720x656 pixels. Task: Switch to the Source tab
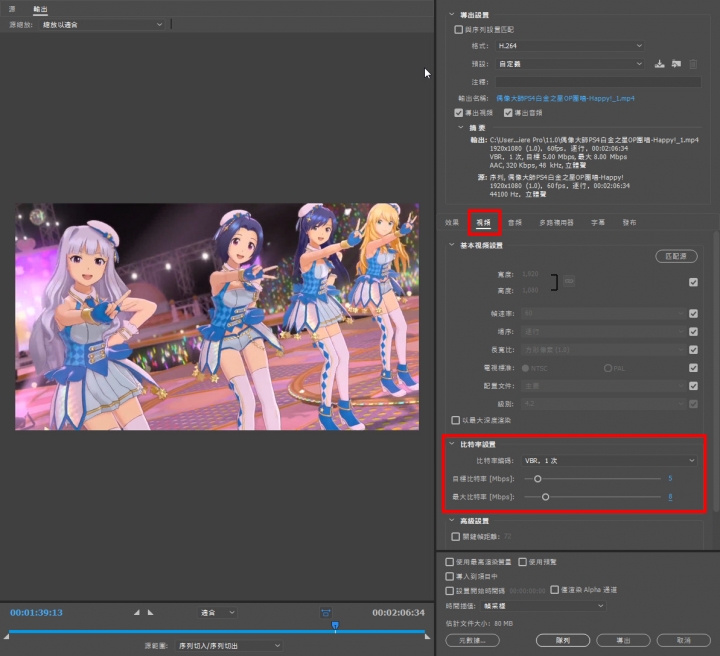coord(12,9)
